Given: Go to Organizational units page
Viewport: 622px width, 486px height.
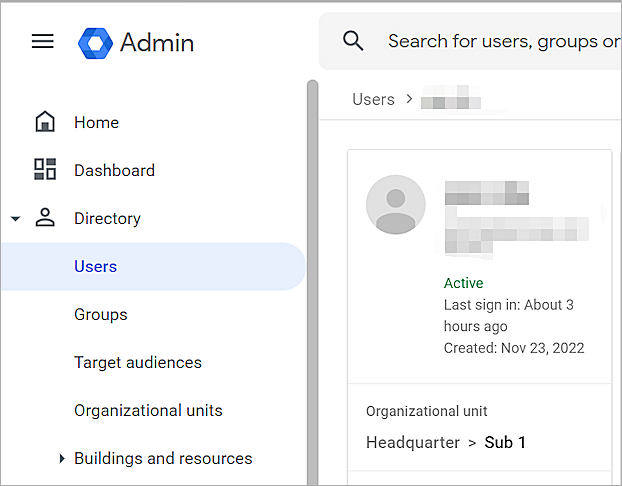Looking at the screenshot, I should tap(148, 410).
